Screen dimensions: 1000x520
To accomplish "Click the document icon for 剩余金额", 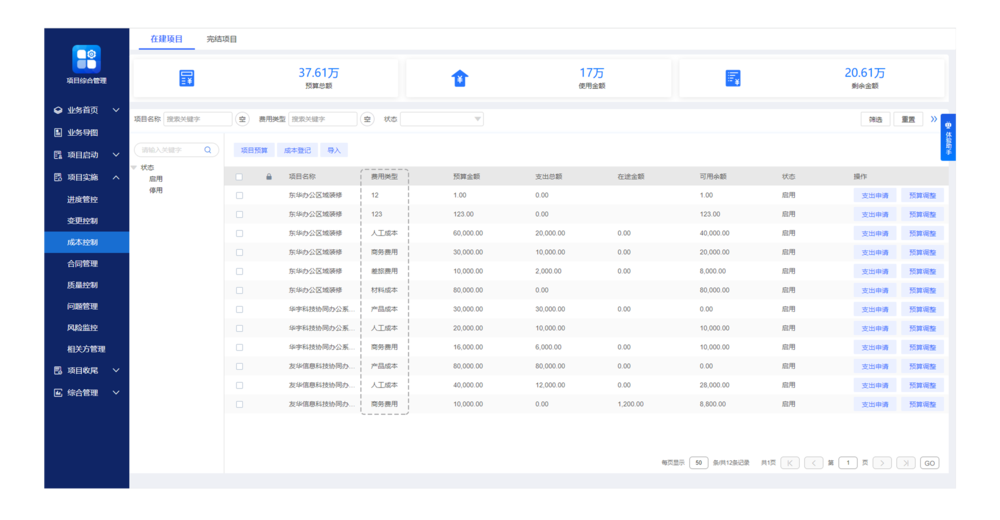I will click(733, 78).
